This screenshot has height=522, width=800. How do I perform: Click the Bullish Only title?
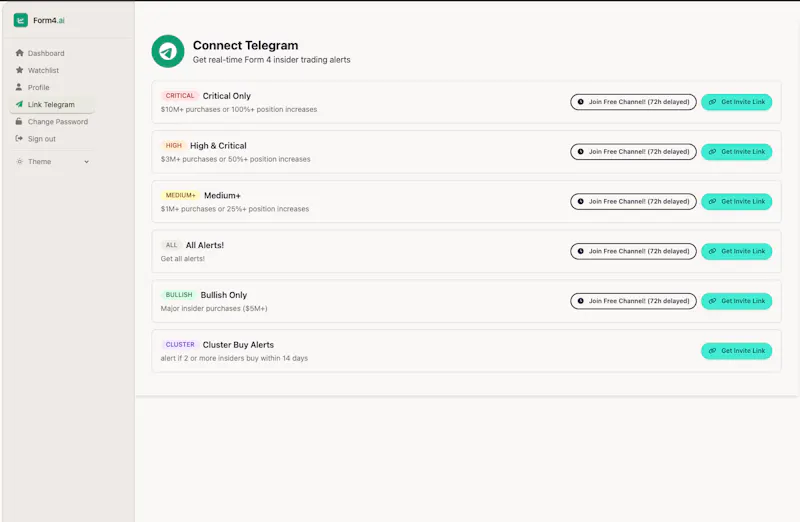(x=223, y=295)
